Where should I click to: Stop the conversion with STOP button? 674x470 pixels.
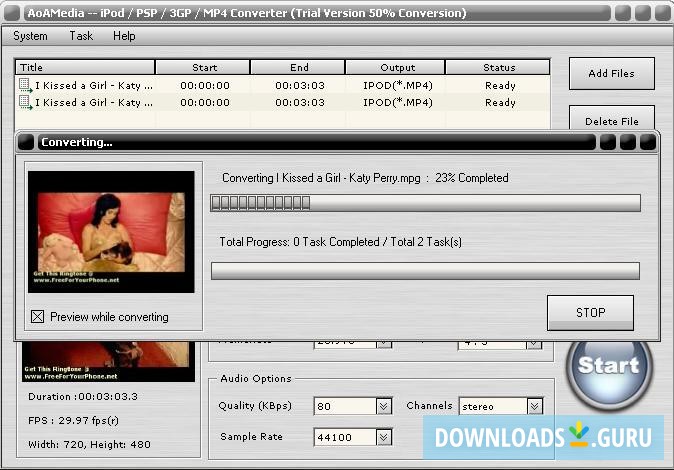[x=590, y=313]
